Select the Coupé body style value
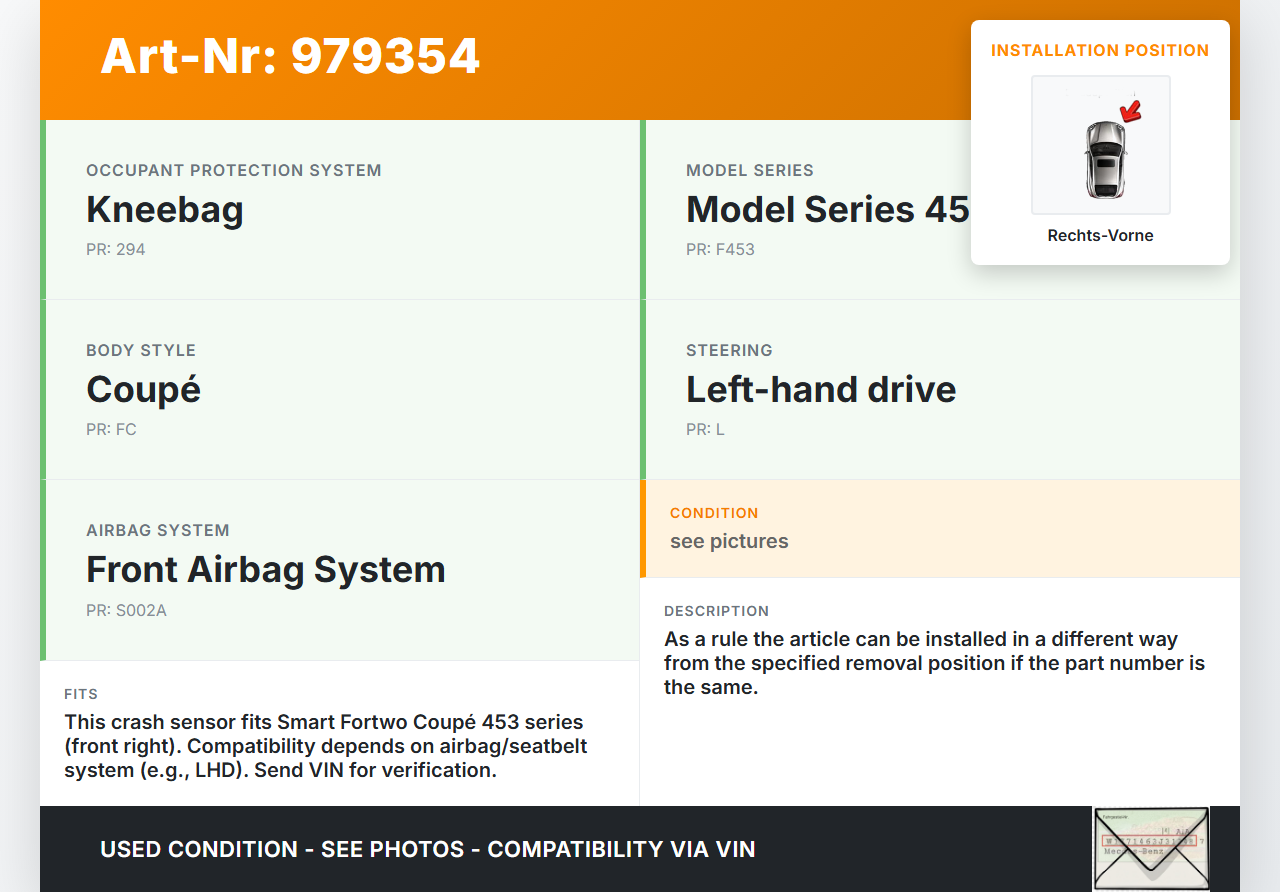This screenshot has height=892, width=1280. pos(144,390)
